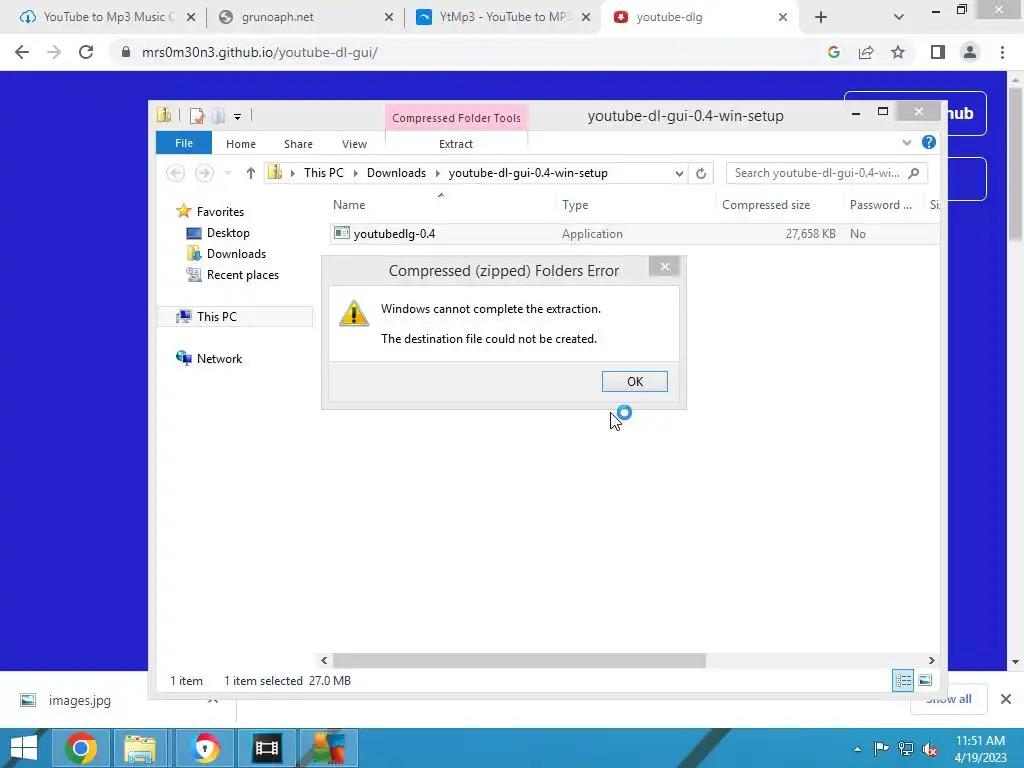1024x768 pixels.
Task: Open images.jpg from downloads bar
Action: tap(80, 700)
